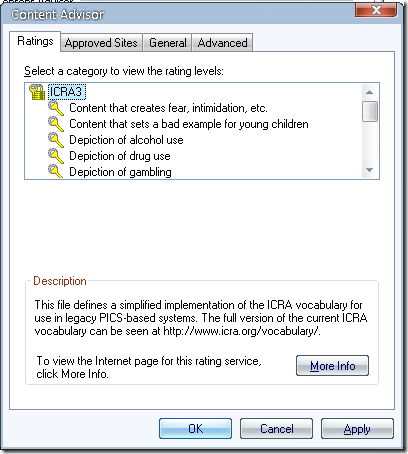The width and height of the screenshot is (408, 454).
Task: Click the More Info button
Action: point(332,366)
